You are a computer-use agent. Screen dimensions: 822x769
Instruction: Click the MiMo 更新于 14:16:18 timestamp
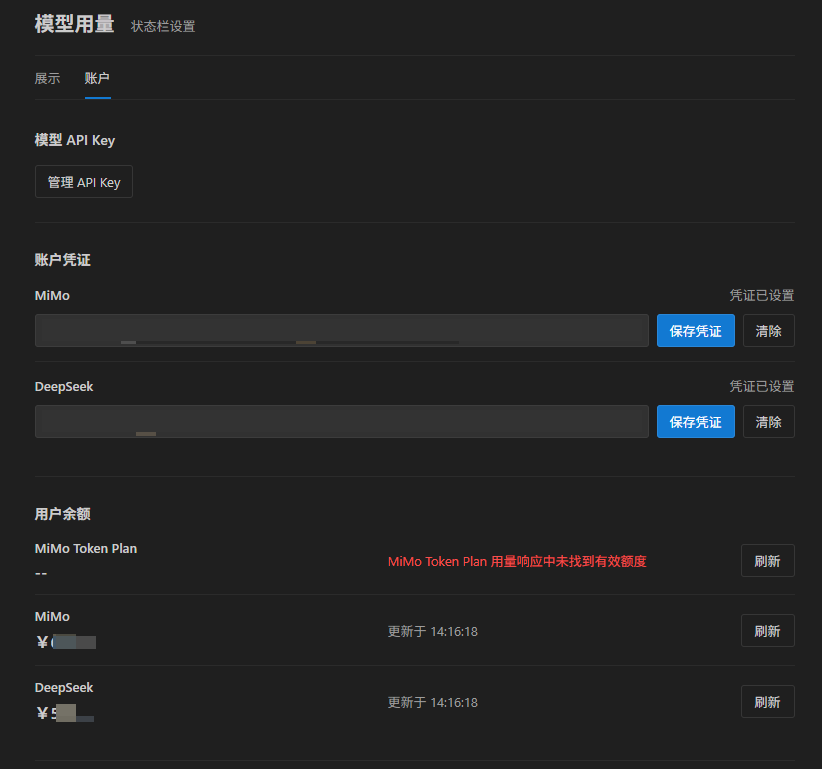(432, 632)
